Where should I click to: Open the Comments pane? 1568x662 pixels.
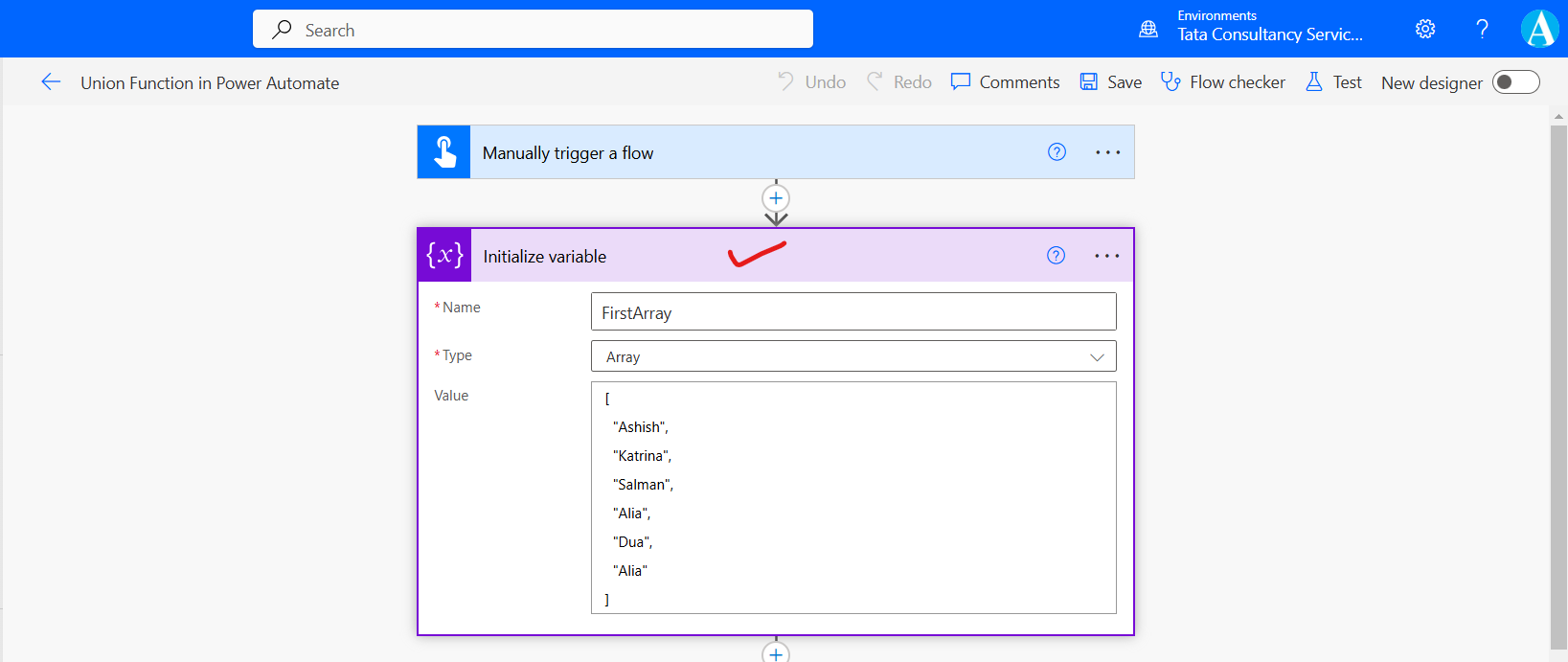(x=1005, y=82)
